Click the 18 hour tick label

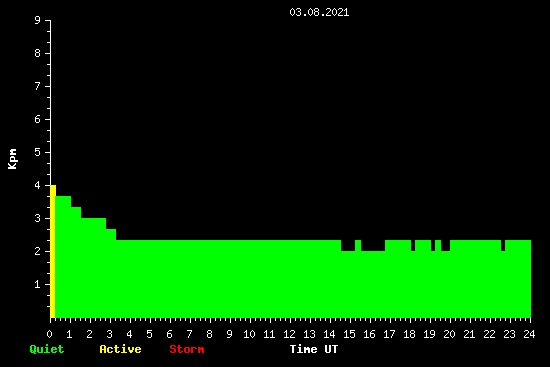pyautogui.click(x=409, y=334)
